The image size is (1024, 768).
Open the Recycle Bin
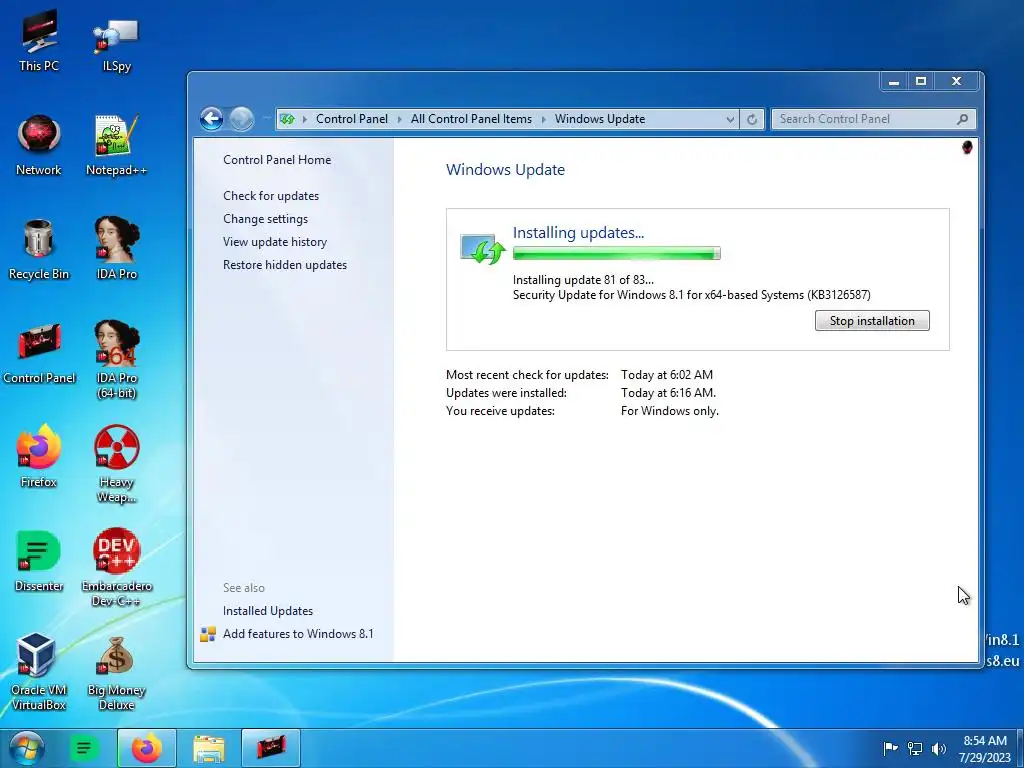click(x=39, y=249)
